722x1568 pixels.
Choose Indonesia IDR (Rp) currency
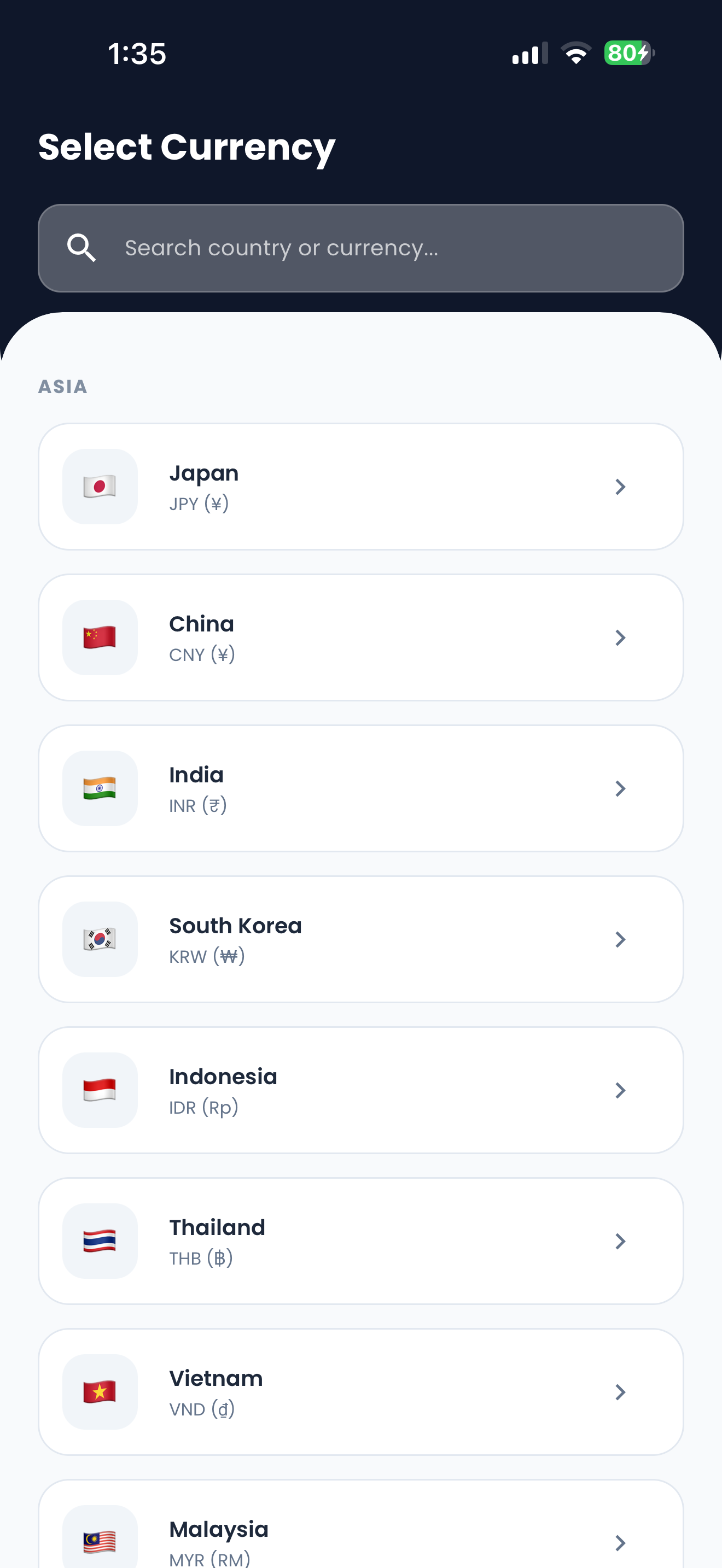click(361, 1090)
